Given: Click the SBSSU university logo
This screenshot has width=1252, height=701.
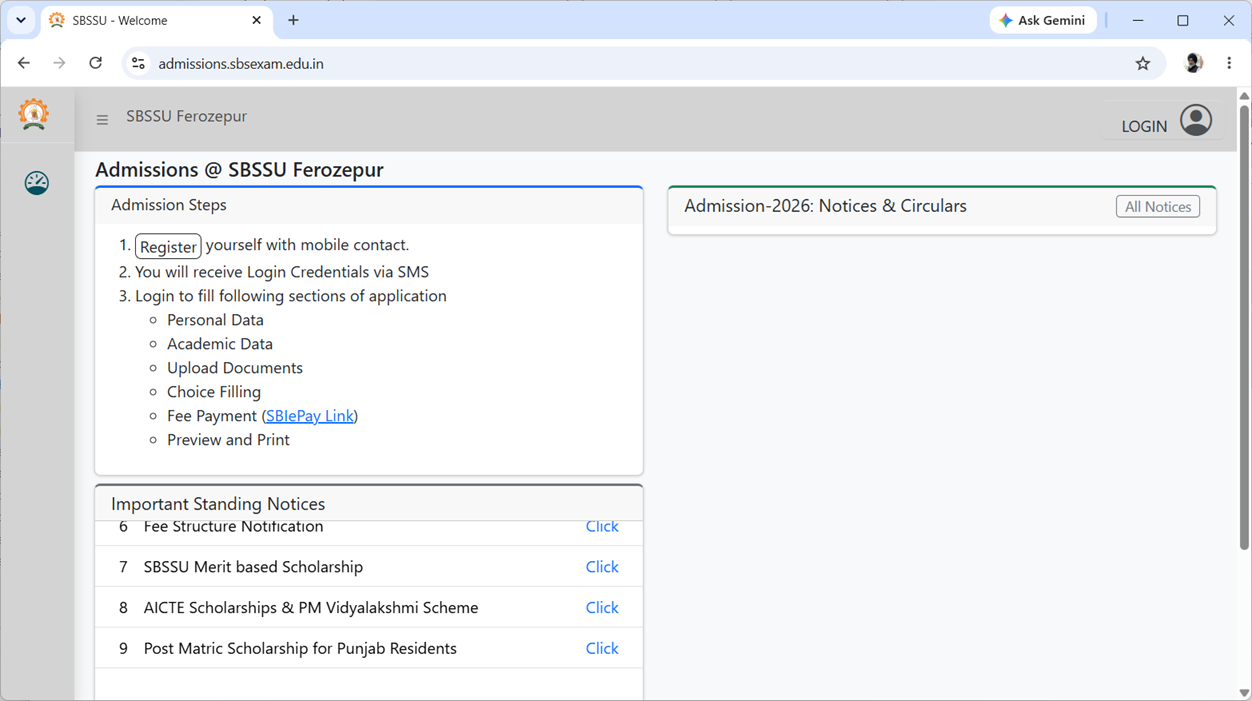Looking at the screenshot, I should [x=34, y=114].
